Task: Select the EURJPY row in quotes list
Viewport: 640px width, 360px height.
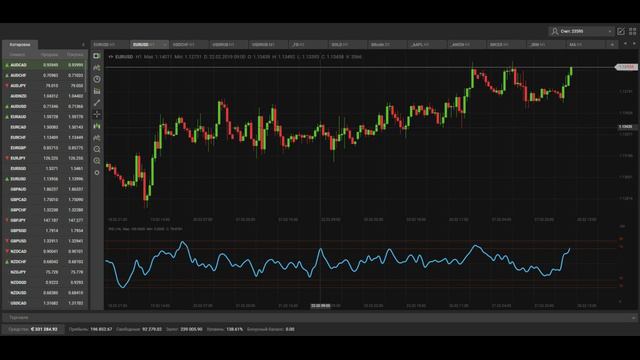Action: coord(44,158)
